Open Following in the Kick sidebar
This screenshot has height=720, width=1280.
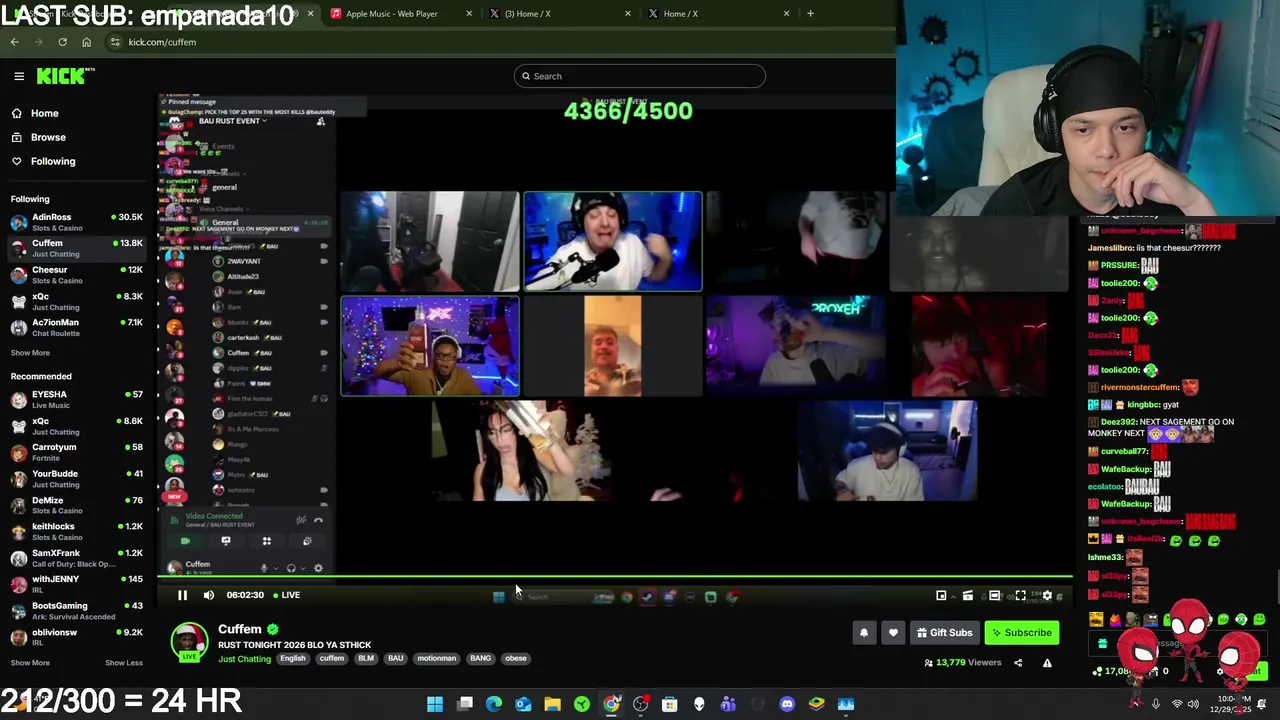(x=52, y=161)
